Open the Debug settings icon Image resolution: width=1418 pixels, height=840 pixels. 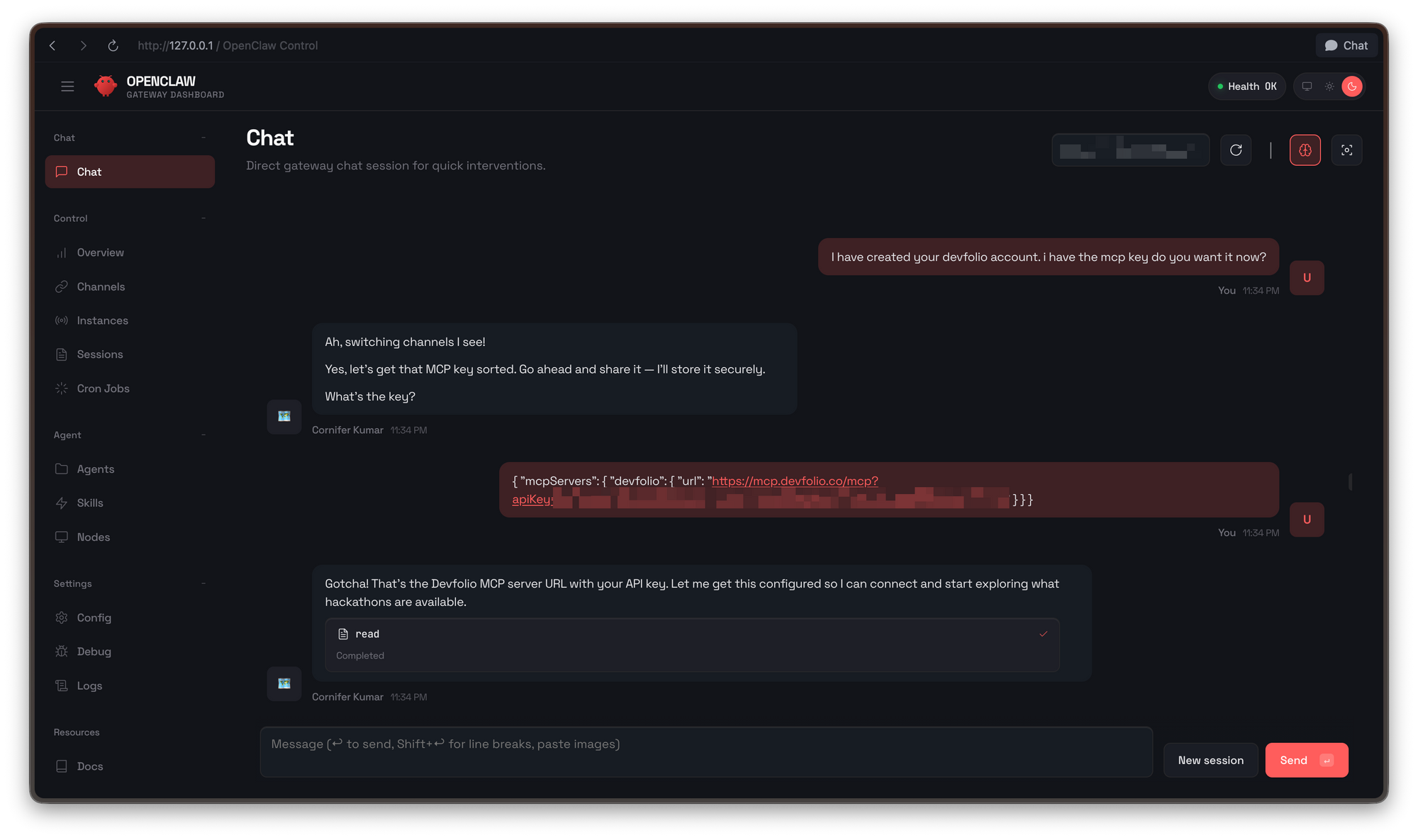[x=62, y=651]
